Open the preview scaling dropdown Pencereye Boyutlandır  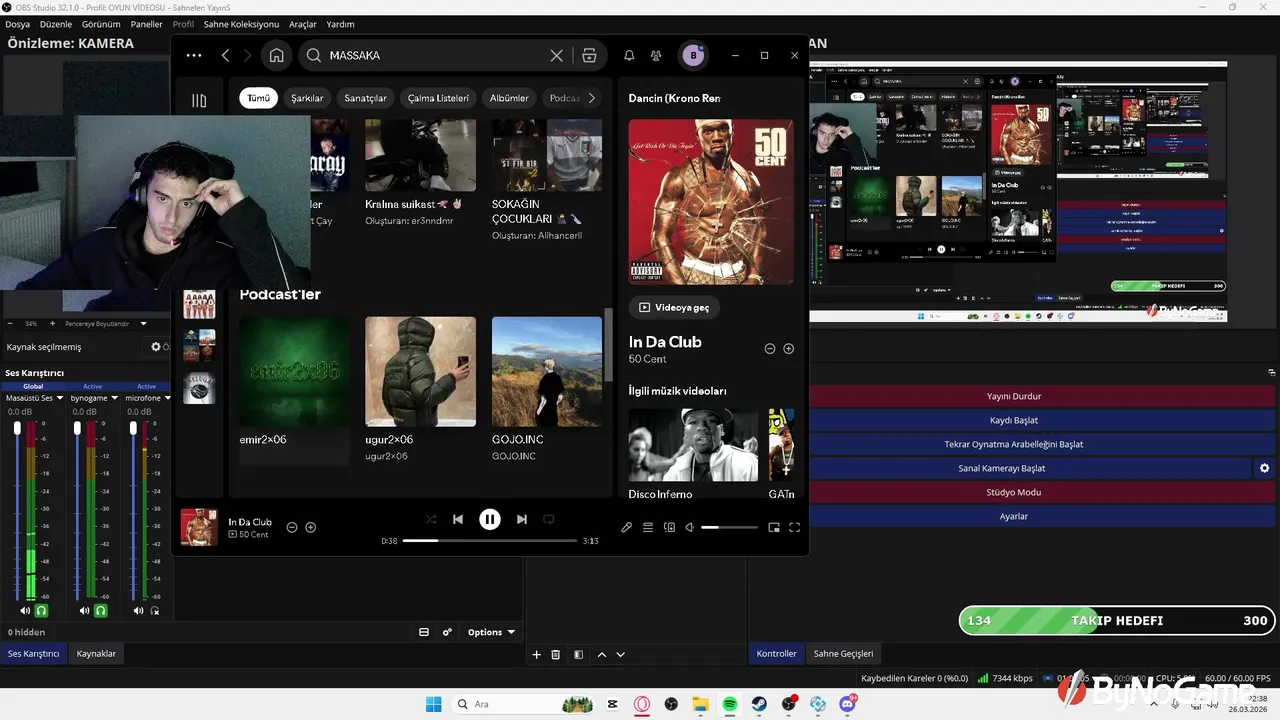(104, 324)
